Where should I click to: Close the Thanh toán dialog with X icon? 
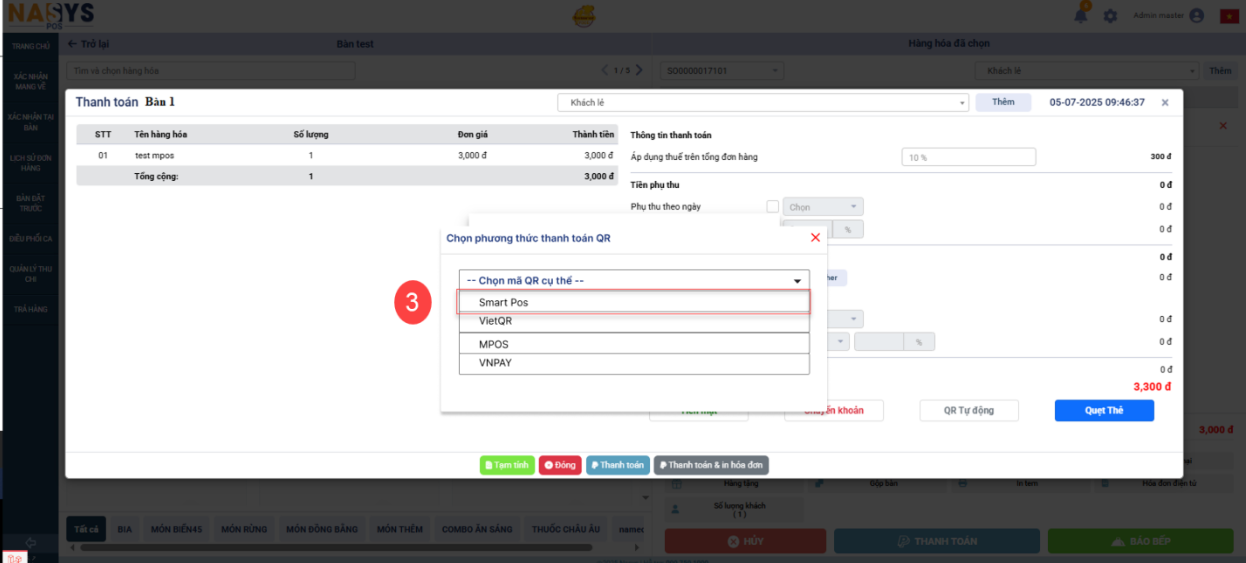pos(1165,102)
